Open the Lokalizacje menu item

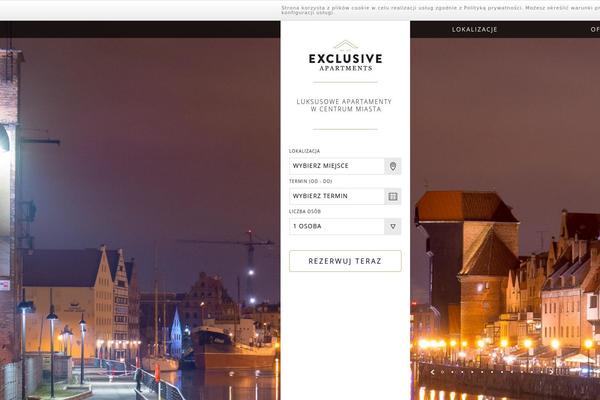pos(474,29)
